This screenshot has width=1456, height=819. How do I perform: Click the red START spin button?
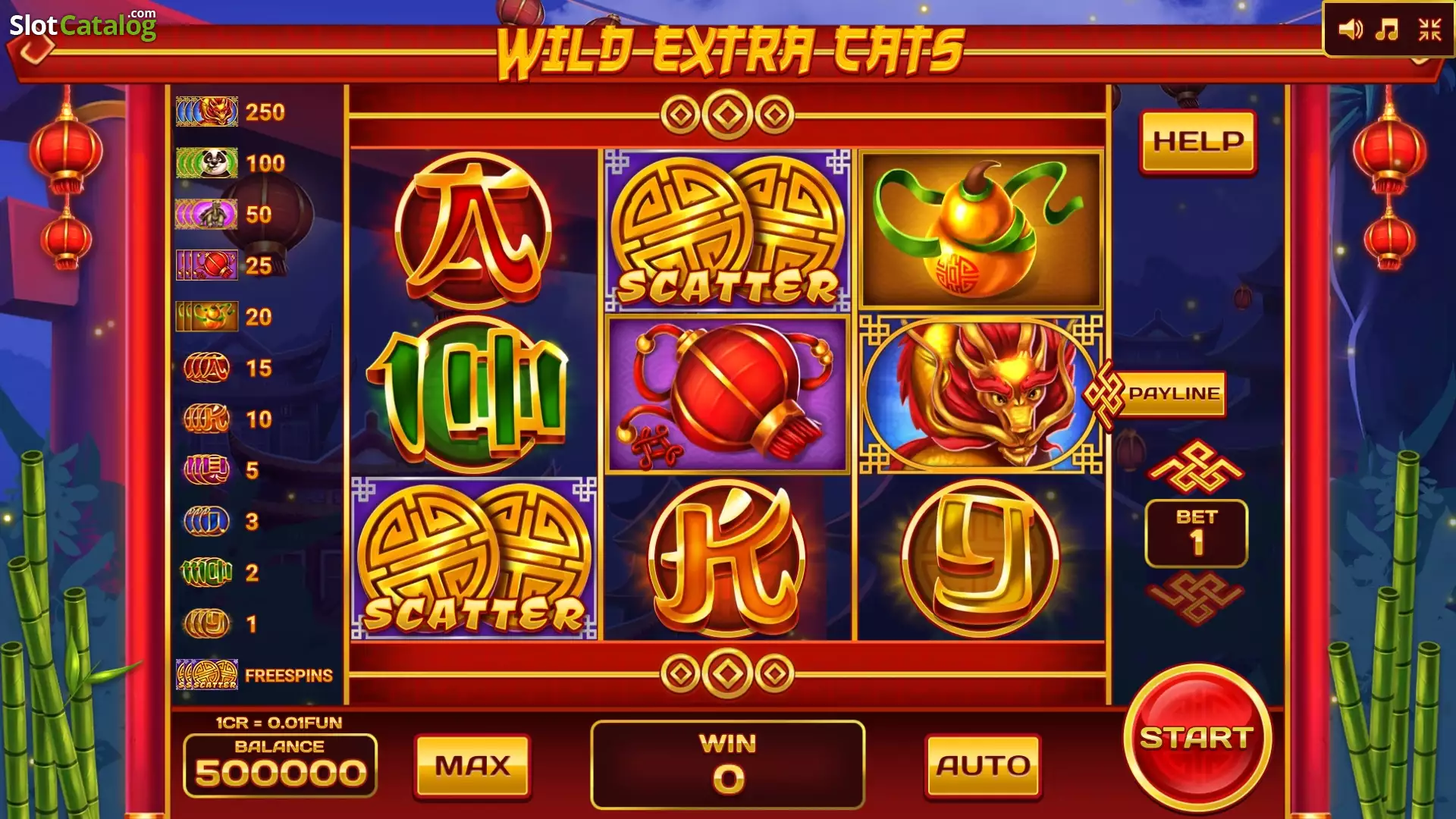tap(1197, 738)
